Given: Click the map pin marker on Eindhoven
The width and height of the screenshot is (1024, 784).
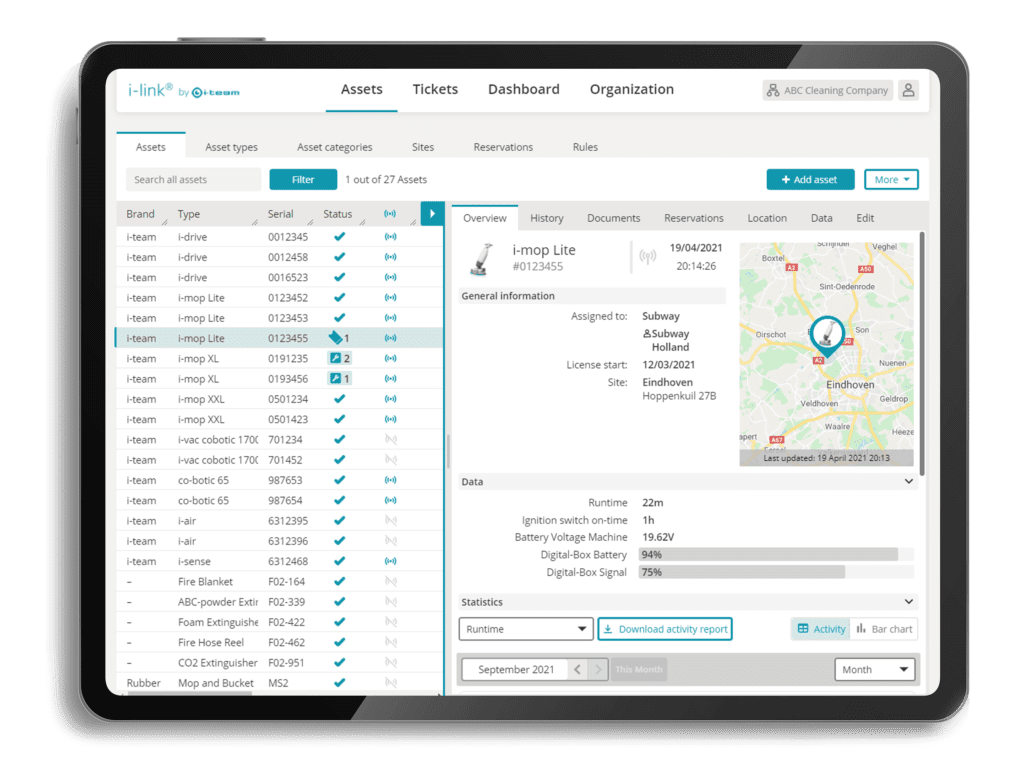Looking at the screenshot, I should click(x=827, y=333).
